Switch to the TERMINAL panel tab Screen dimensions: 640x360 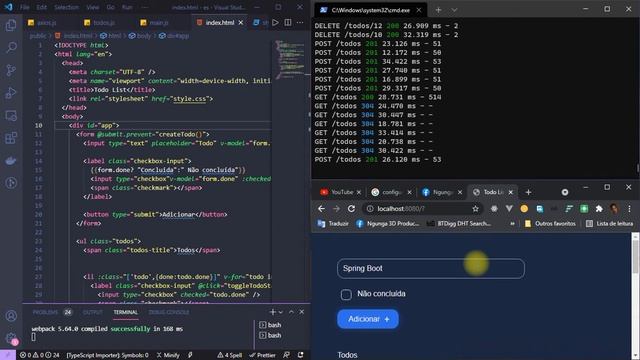tap(125, 312)
